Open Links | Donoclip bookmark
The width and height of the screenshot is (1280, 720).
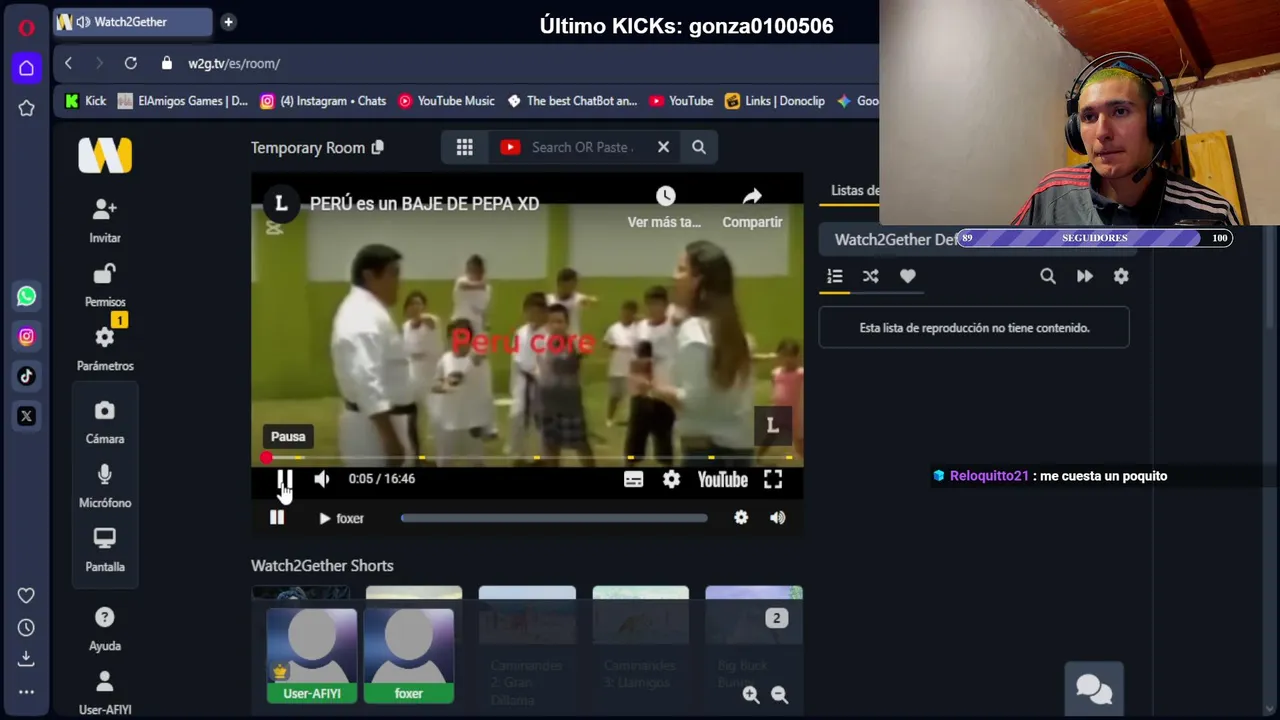click(775, 101)
